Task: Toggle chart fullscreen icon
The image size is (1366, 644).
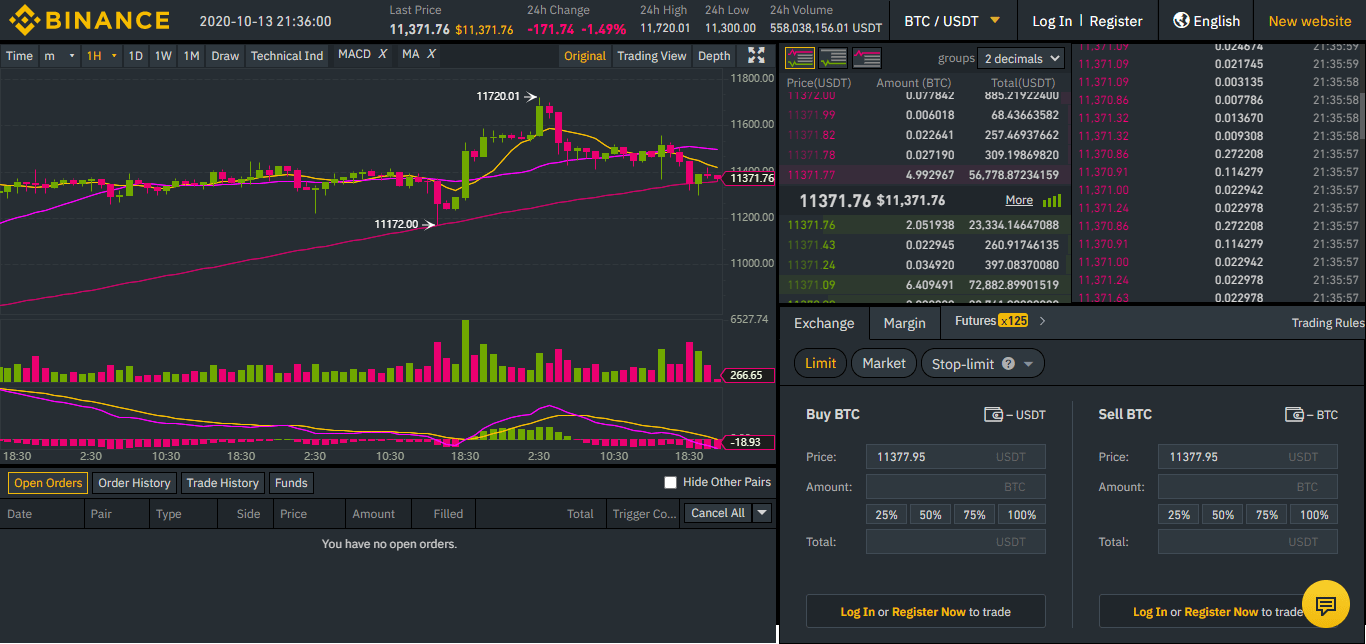Action: (757, 56)
